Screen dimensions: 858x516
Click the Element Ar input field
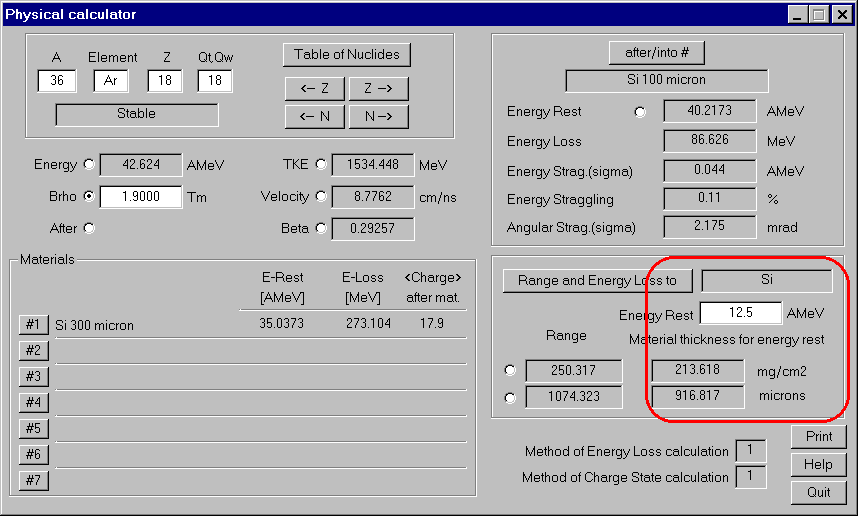point(111,81)
